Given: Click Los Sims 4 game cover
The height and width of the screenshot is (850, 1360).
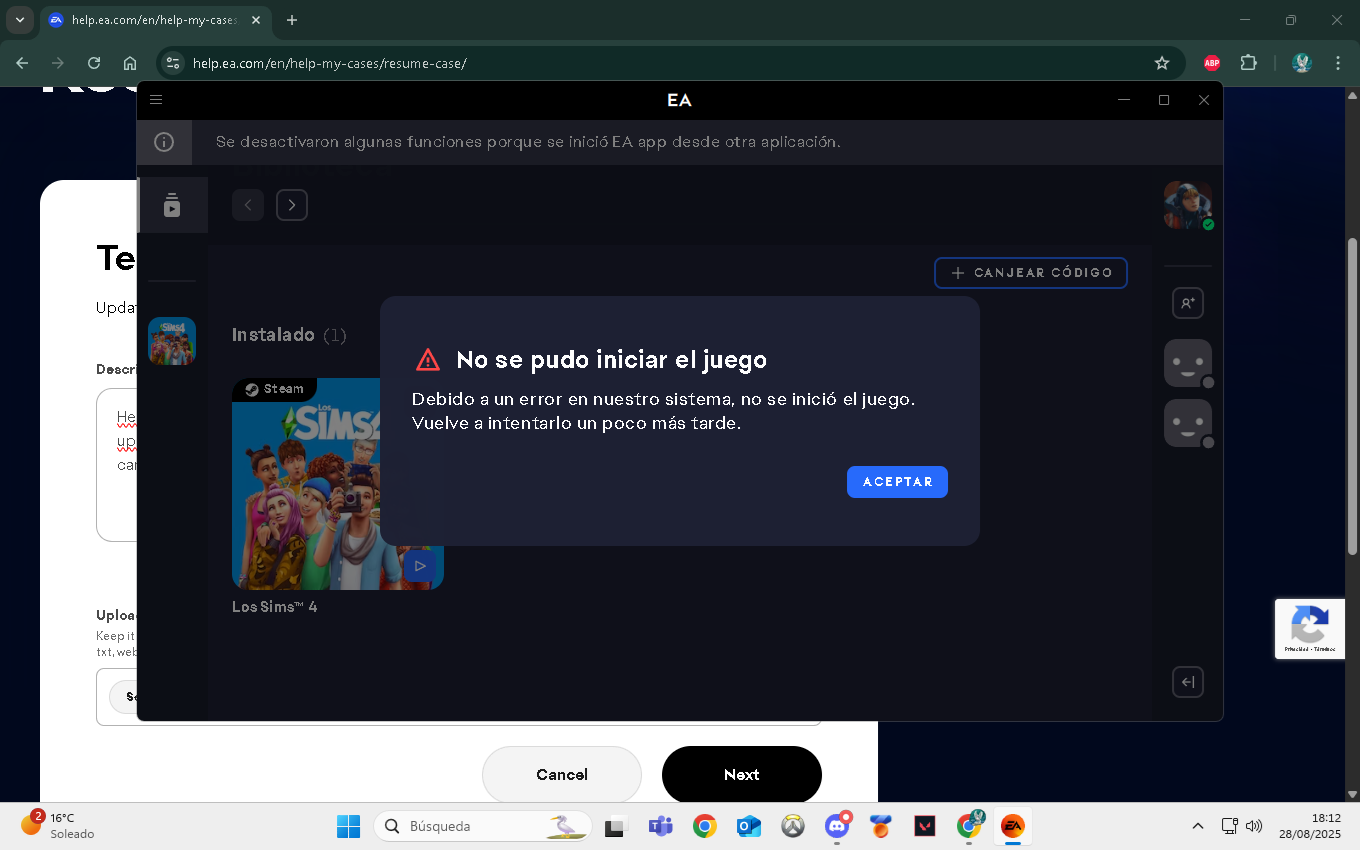Looking at the screenshot, I should point(338,484).
